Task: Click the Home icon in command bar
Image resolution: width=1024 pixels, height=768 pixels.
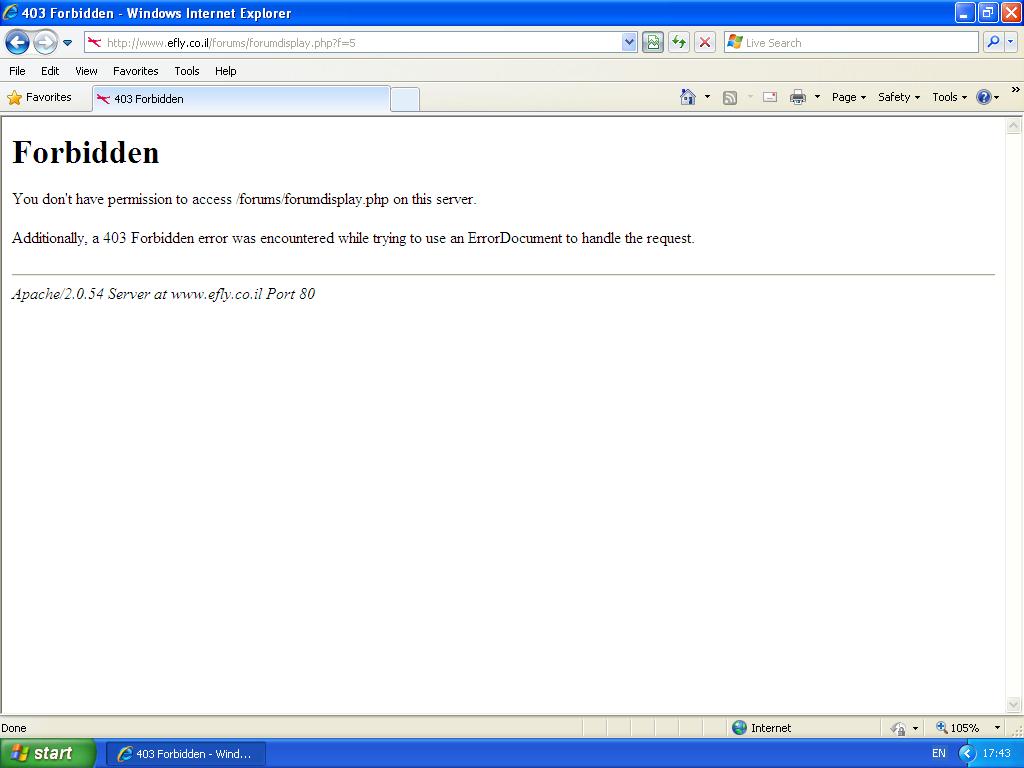Action: (688, 97)
